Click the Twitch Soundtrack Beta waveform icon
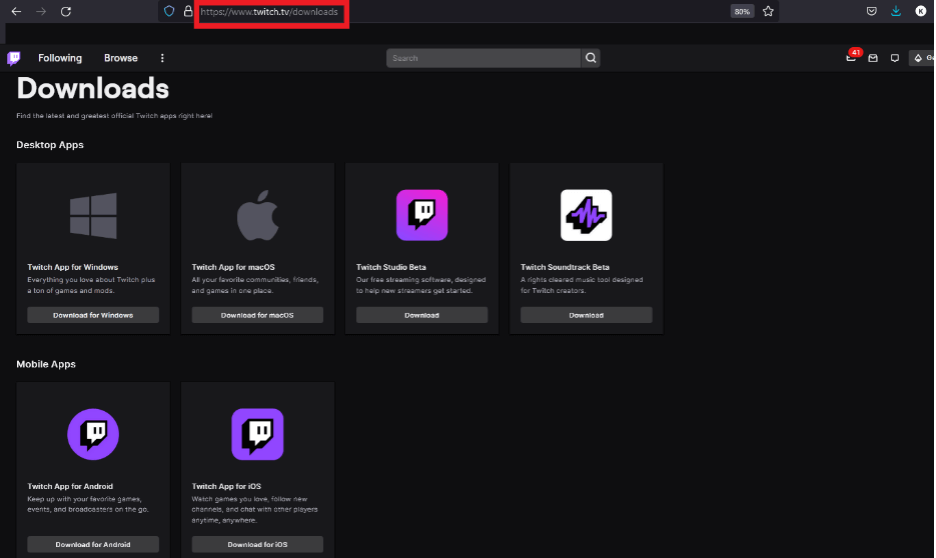Viewport: 936px width, 558px height. tap(586, 215)
